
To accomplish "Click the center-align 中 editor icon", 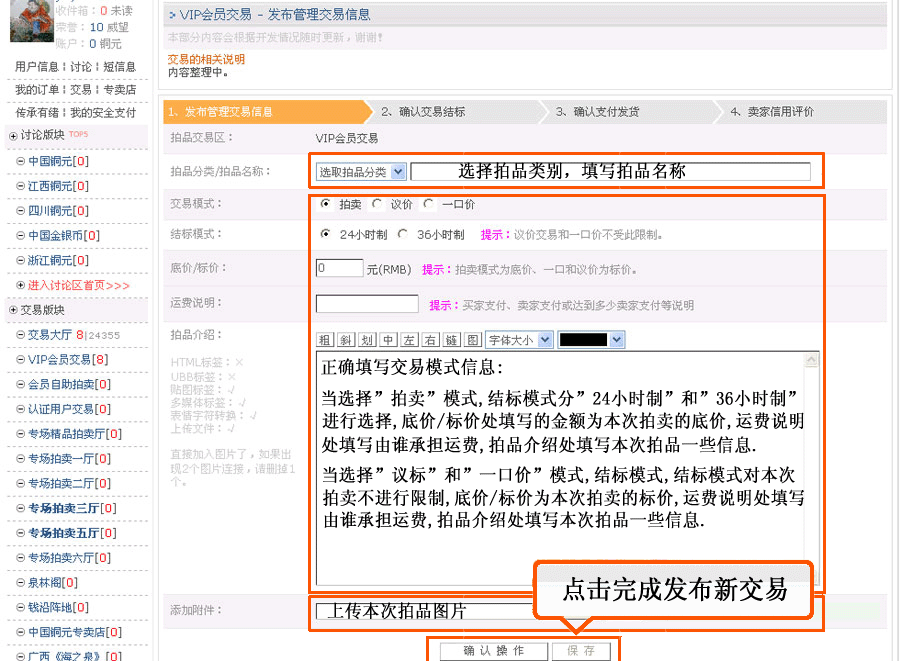I will click(388, 340).
